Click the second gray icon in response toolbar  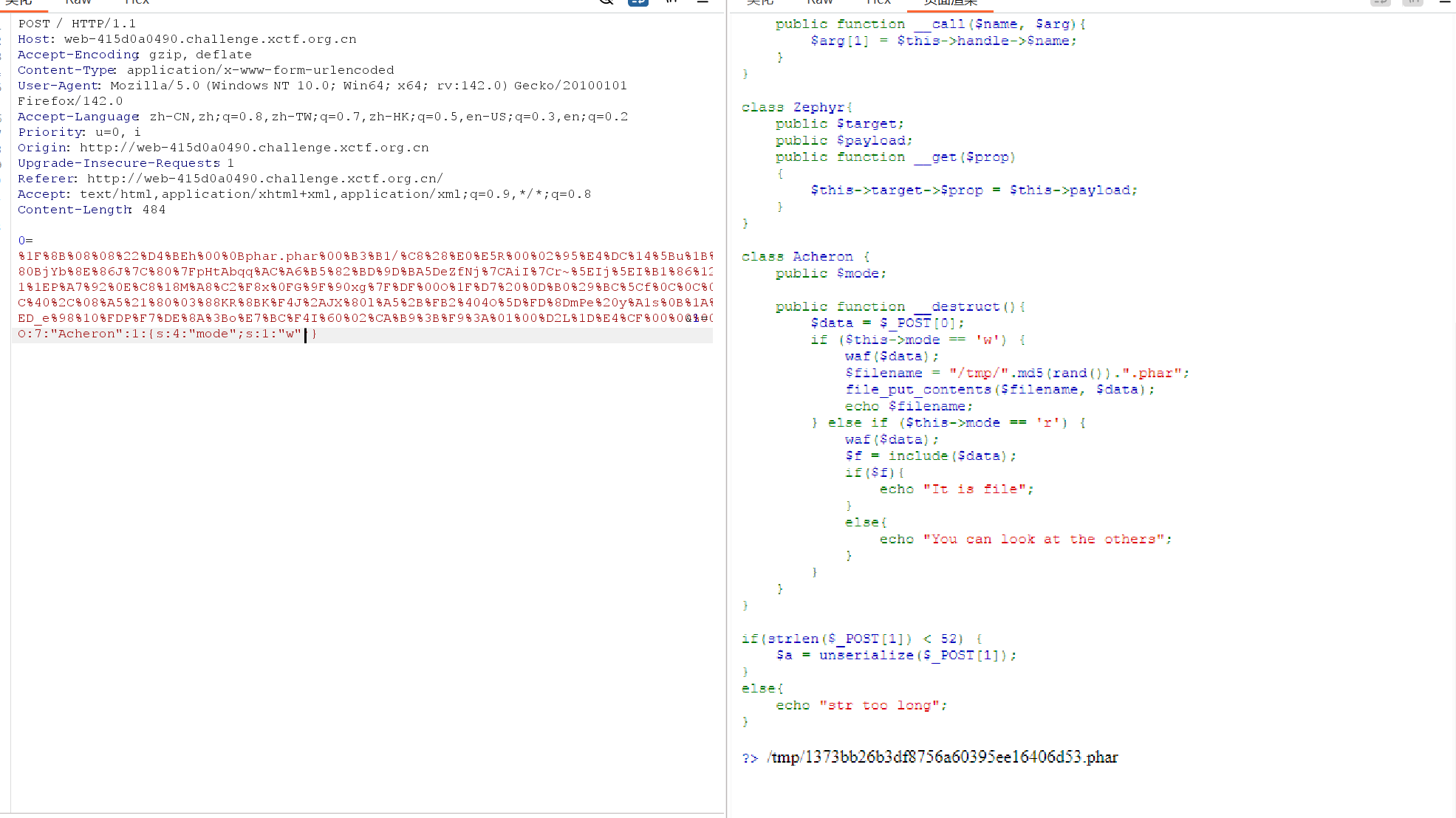click(1412, 2)
